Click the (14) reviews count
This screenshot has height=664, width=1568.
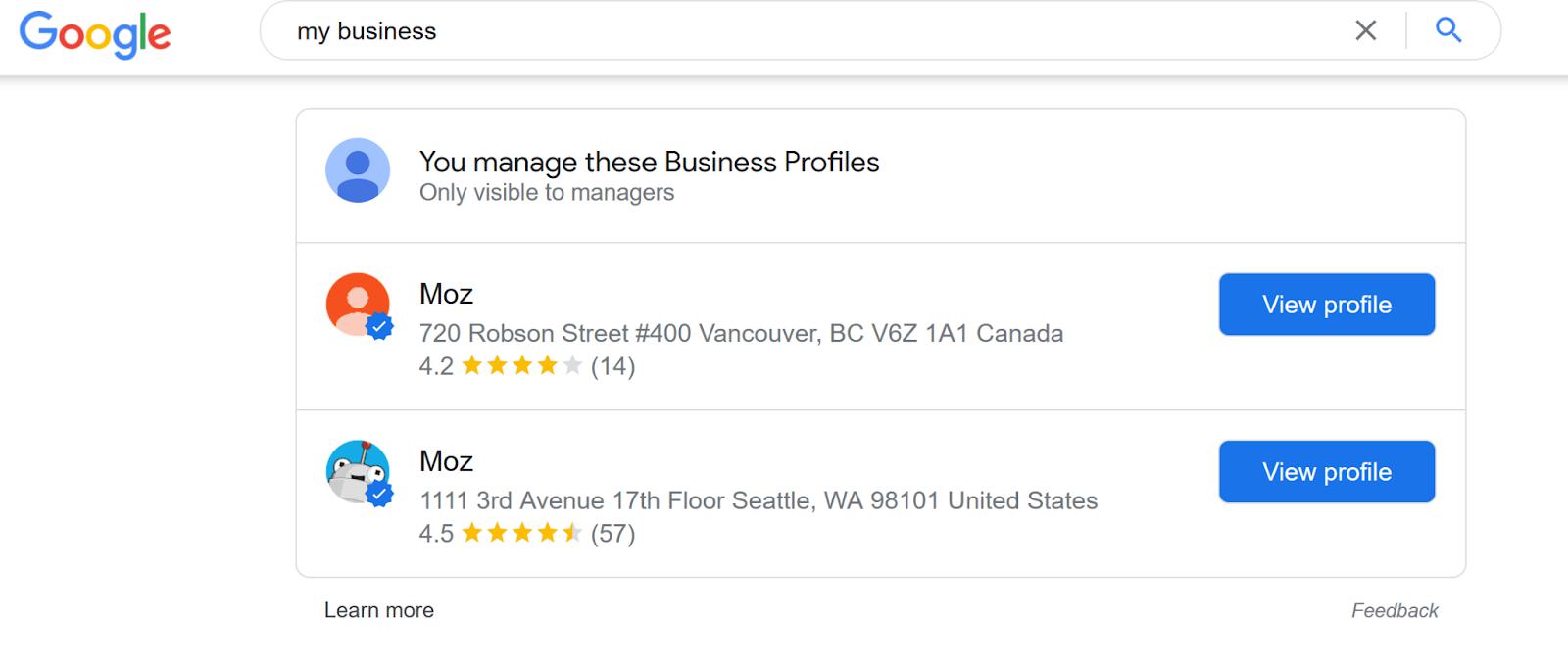pyautogui.click(x=612, y=366)
